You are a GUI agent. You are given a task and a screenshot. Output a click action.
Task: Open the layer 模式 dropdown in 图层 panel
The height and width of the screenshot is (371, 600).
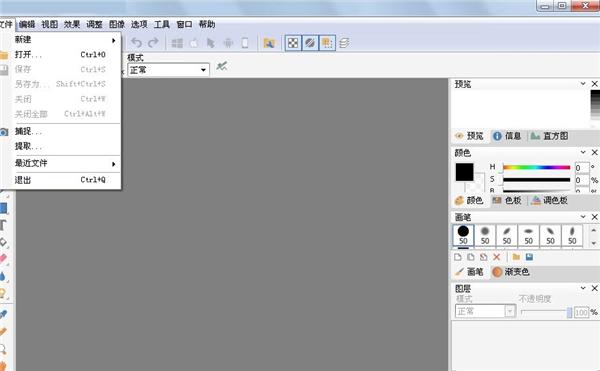[485, 311]
